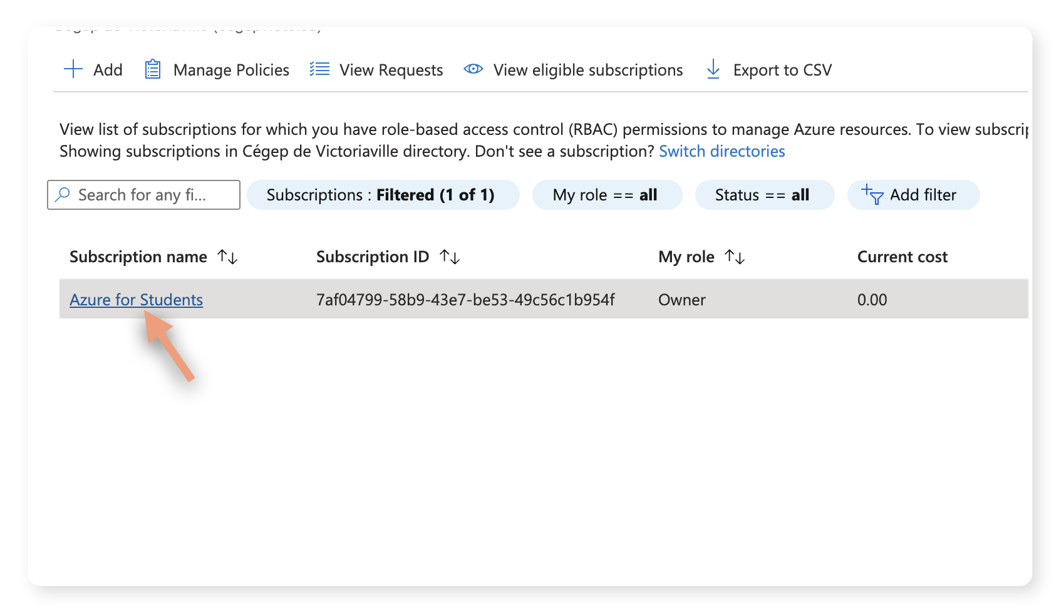Click the Manage Policies clipboard icon
The image size is (1060, 612).
point(152,69)
